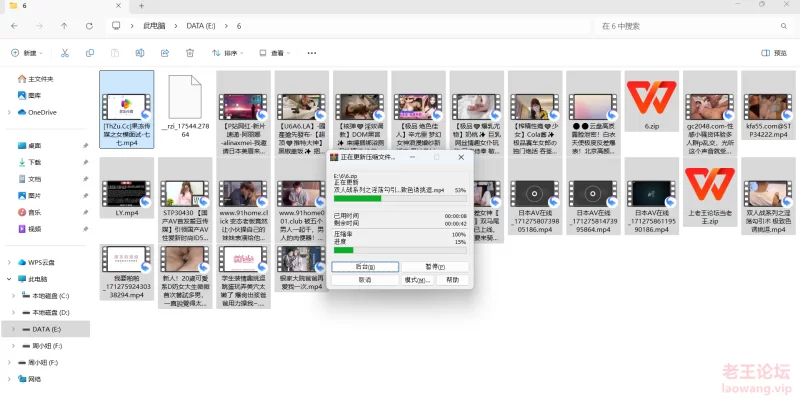Select the 上老王论坛当老王.zip file

pyautogui.click(x=710, y=192)
